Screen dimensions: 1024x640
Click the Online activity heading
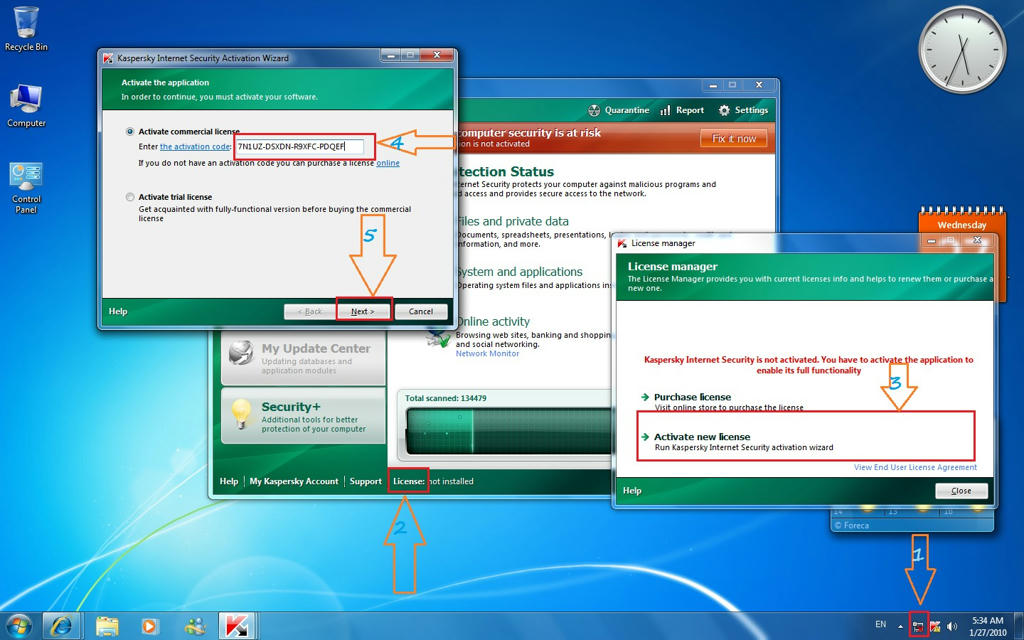[493, 321]
